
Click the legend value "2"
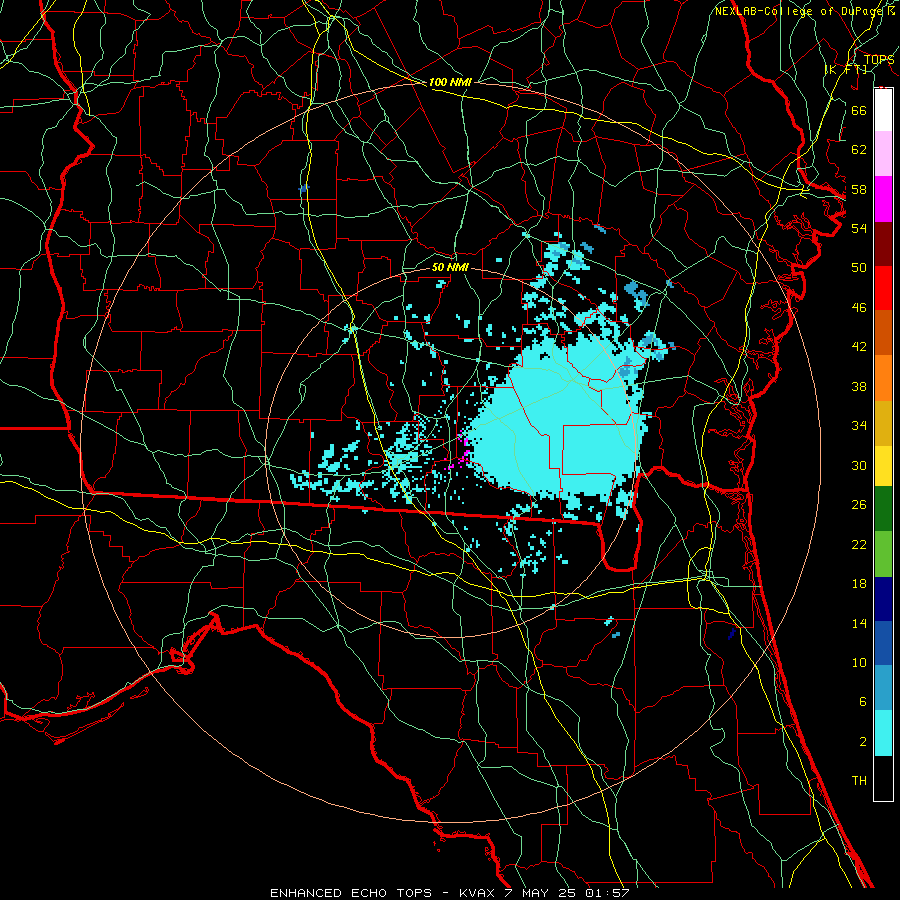pyautogui.click(x=862, y=742)
